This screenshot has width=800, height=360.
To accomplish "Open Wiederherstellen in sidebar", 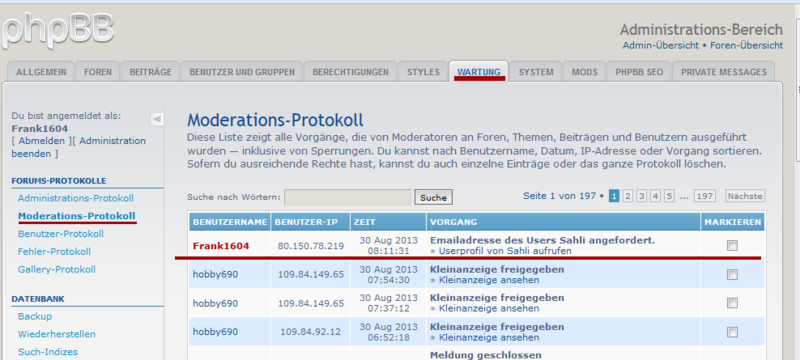I will point(57,334).
